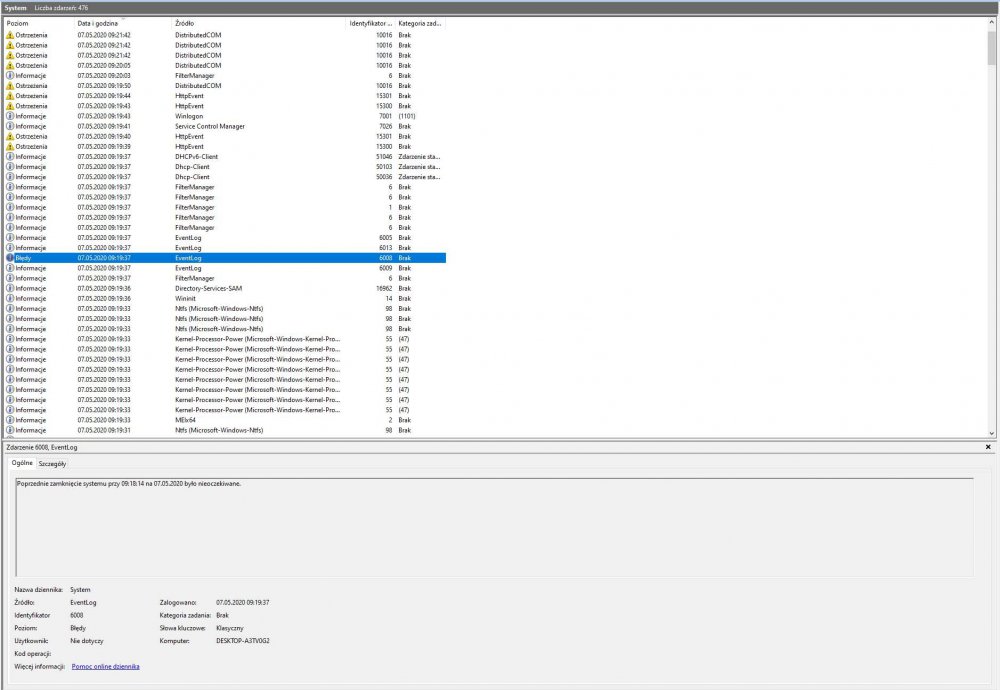
Task: Click info icon next to DHCPv6-Client event
Action: pos(10,157)
